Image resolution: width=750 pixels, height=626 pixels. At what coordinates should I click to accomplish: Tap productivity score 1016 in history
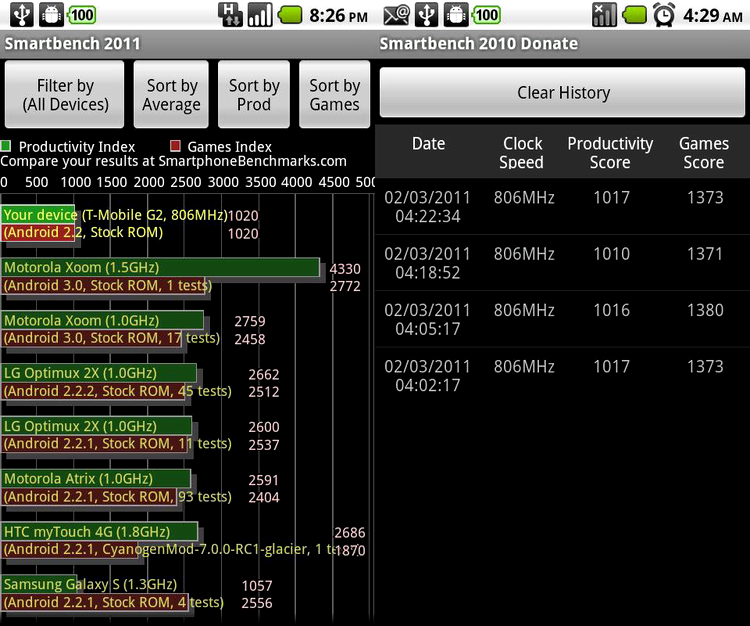[x=611, y=310]
